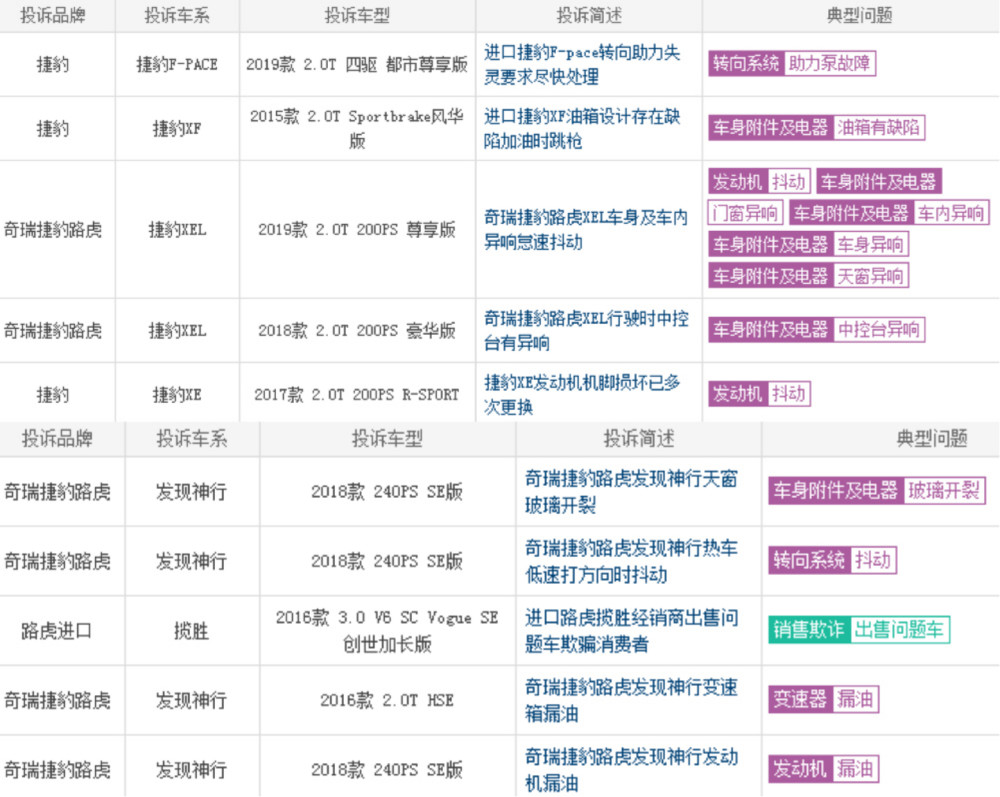Select model 2019款 2.0T 四驱 都市尊享版
The width and height of the screenshot is (1000, 797).
point(357,64)
